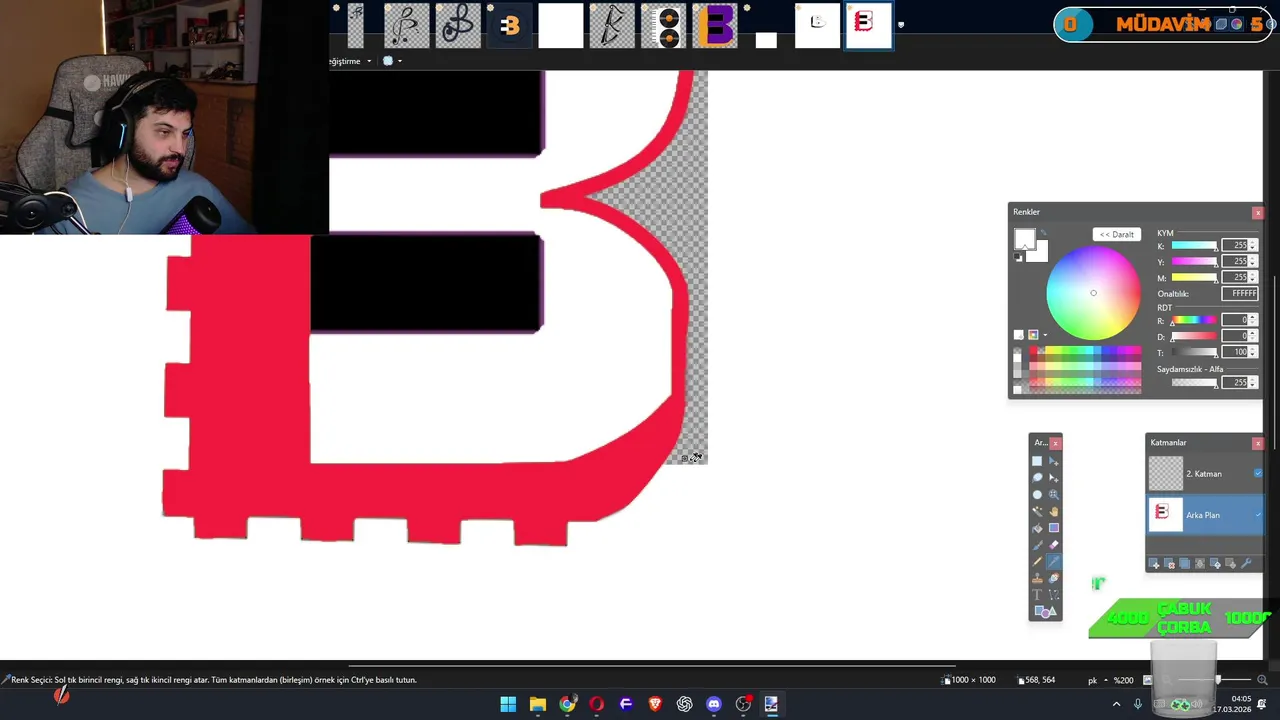Click the Saydamsızlık - Alfa slider
Screen dimensions: 1280x720
coord(1194,382)
